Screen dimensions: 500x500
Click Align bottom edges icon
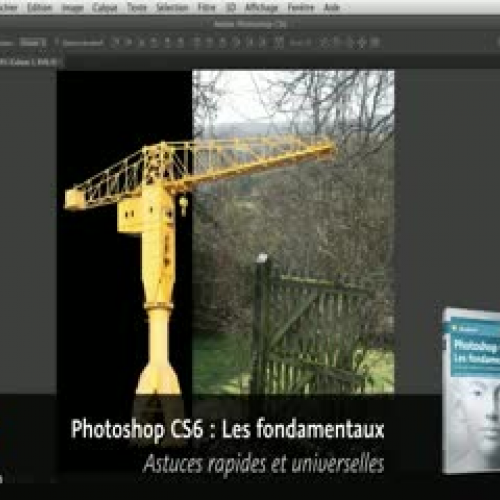(141, 42)
